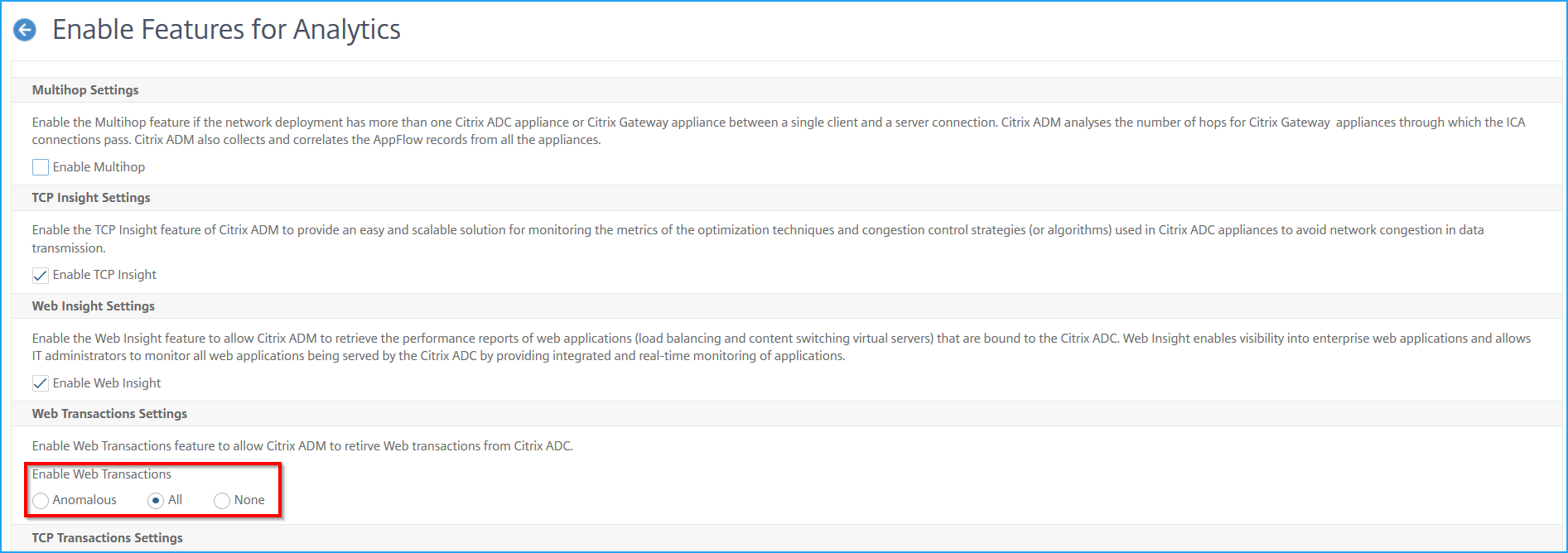
Task: Click the Enable Web Insight label text
Action: (x=107, y=383)
